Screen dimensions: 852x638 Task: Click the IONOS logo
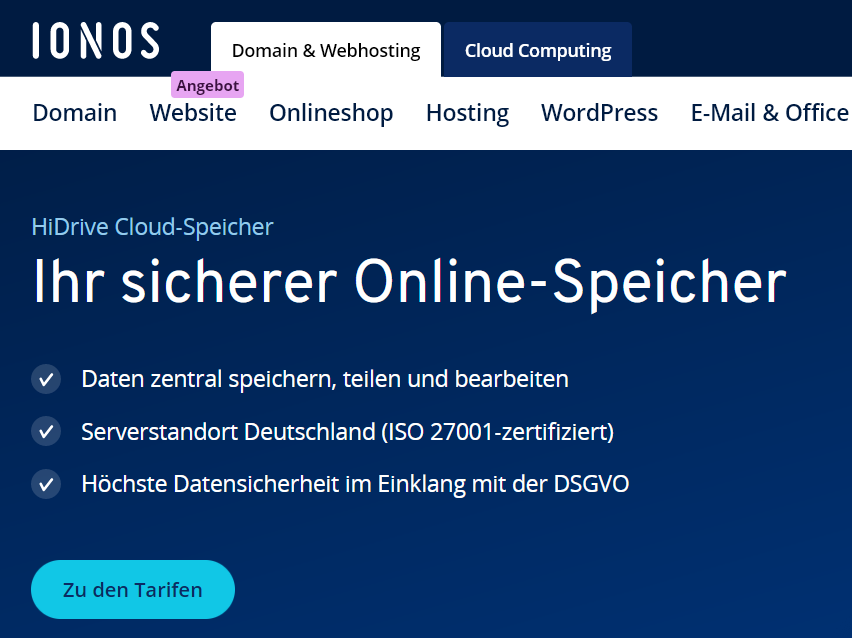(96, 40)
